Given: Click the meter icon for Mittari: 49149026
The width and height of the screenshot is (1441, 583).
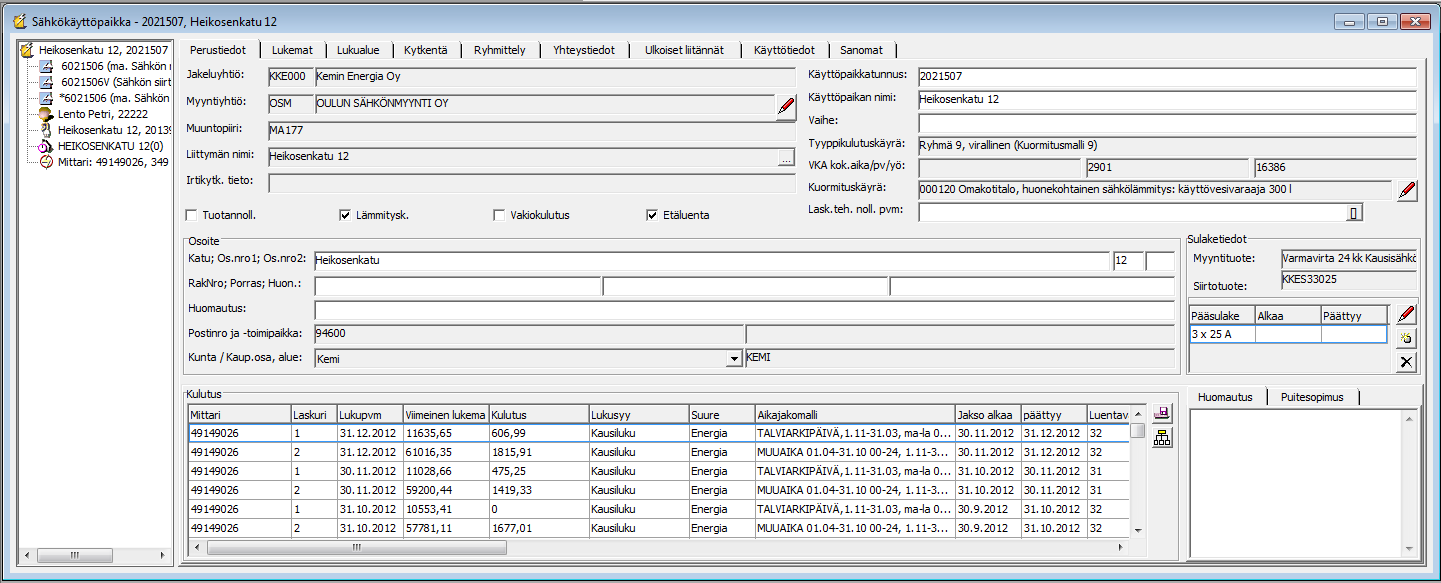Looking at the screenshot, I should 46,162.
